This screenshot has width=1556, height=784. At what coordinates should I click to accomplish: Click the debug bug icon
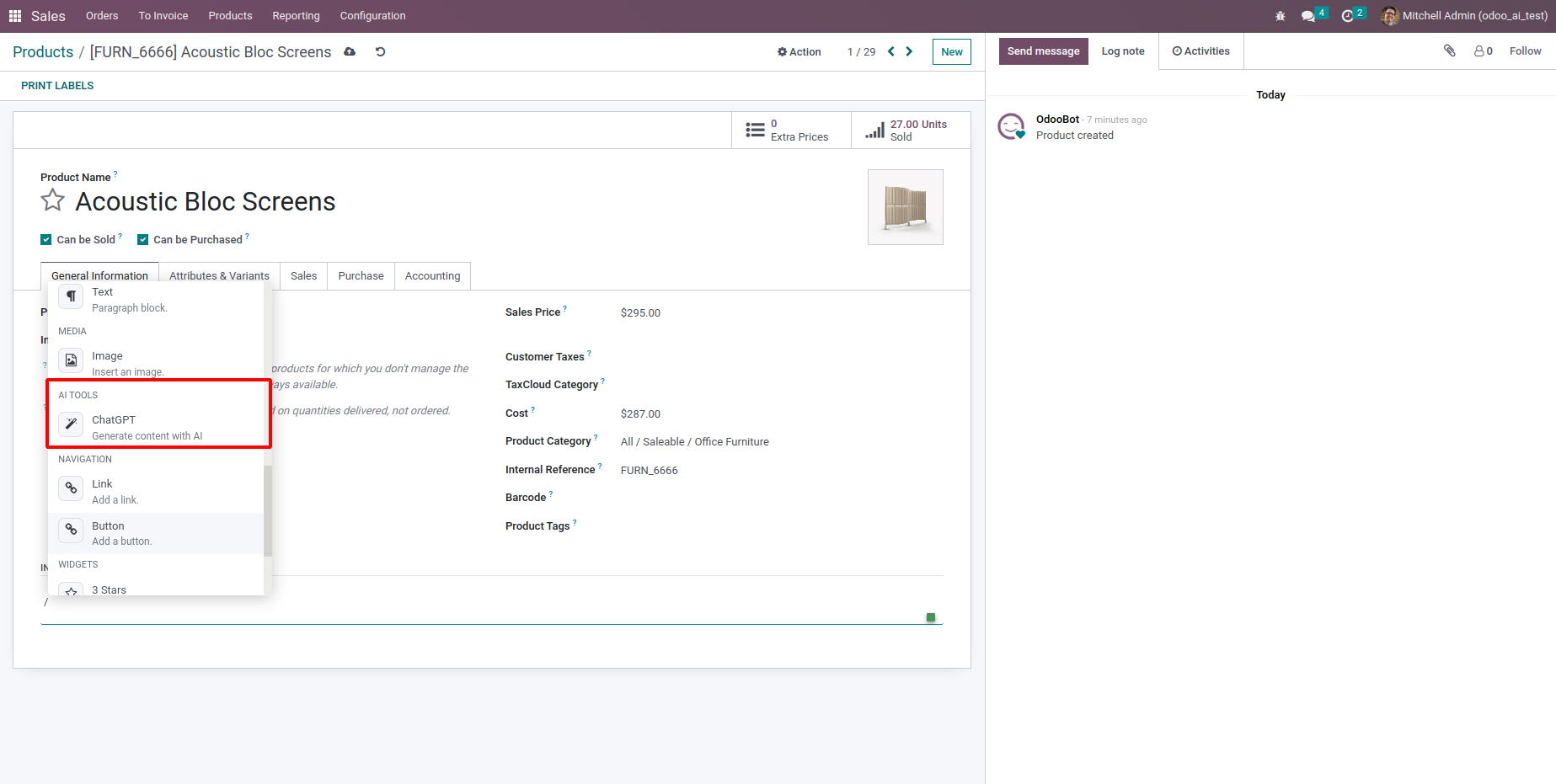pyautogui.click(x=1281, y=16)
